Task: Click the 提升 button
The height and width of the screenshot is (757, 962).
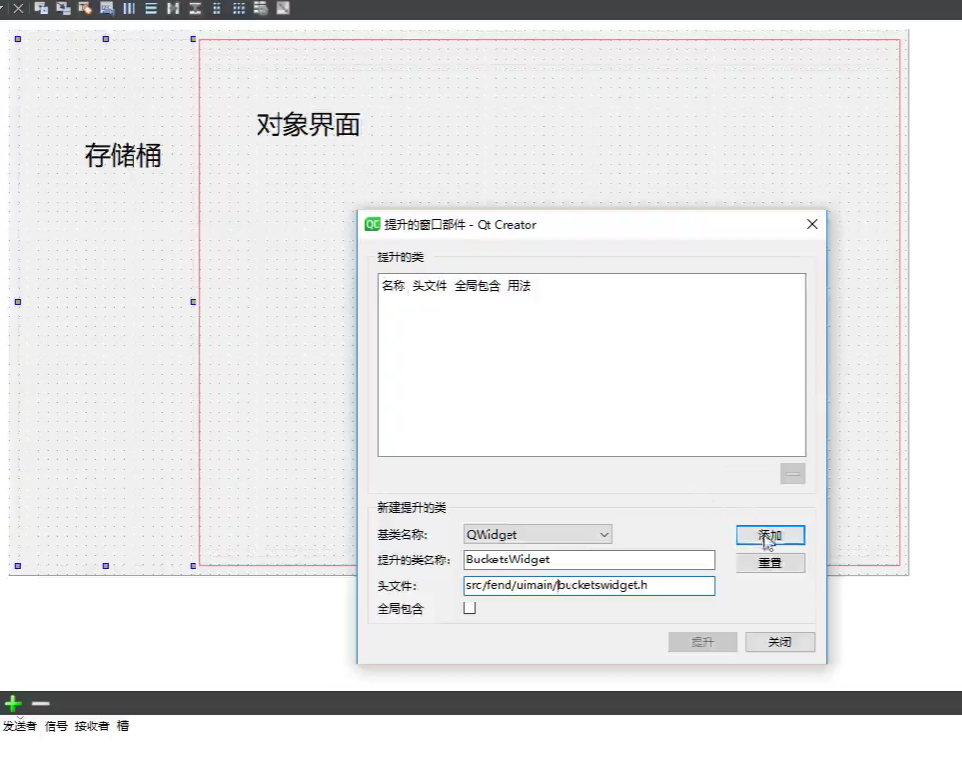Action: (702, 642)
